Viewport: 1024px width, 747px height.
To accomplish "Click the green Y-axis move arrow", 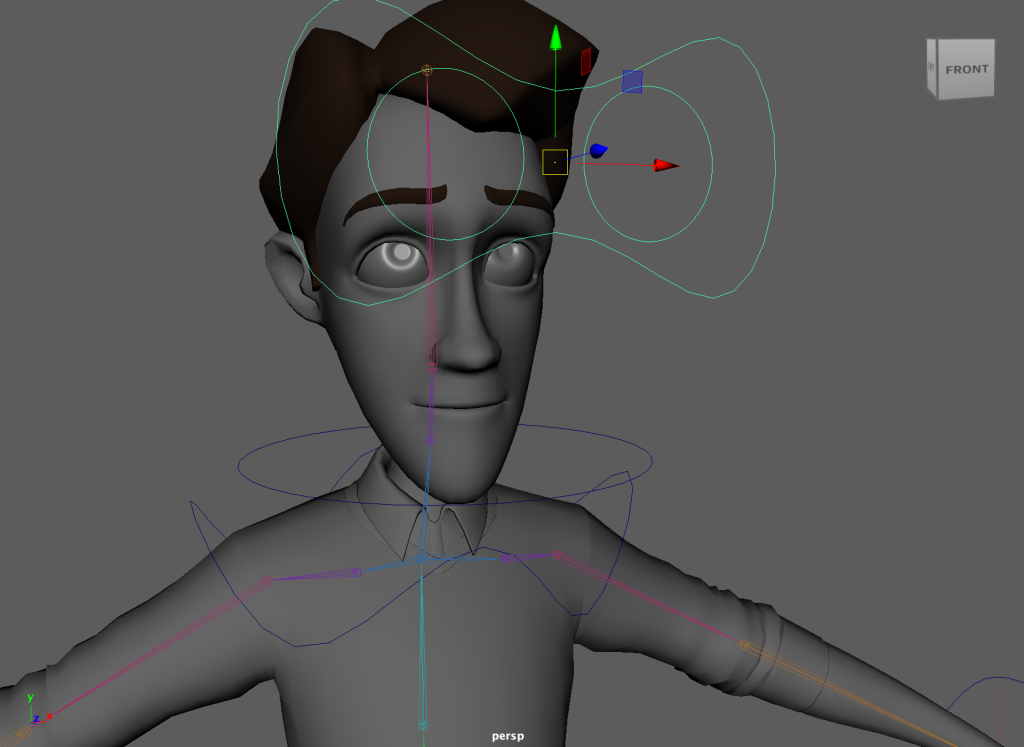I will click(555, 40).
